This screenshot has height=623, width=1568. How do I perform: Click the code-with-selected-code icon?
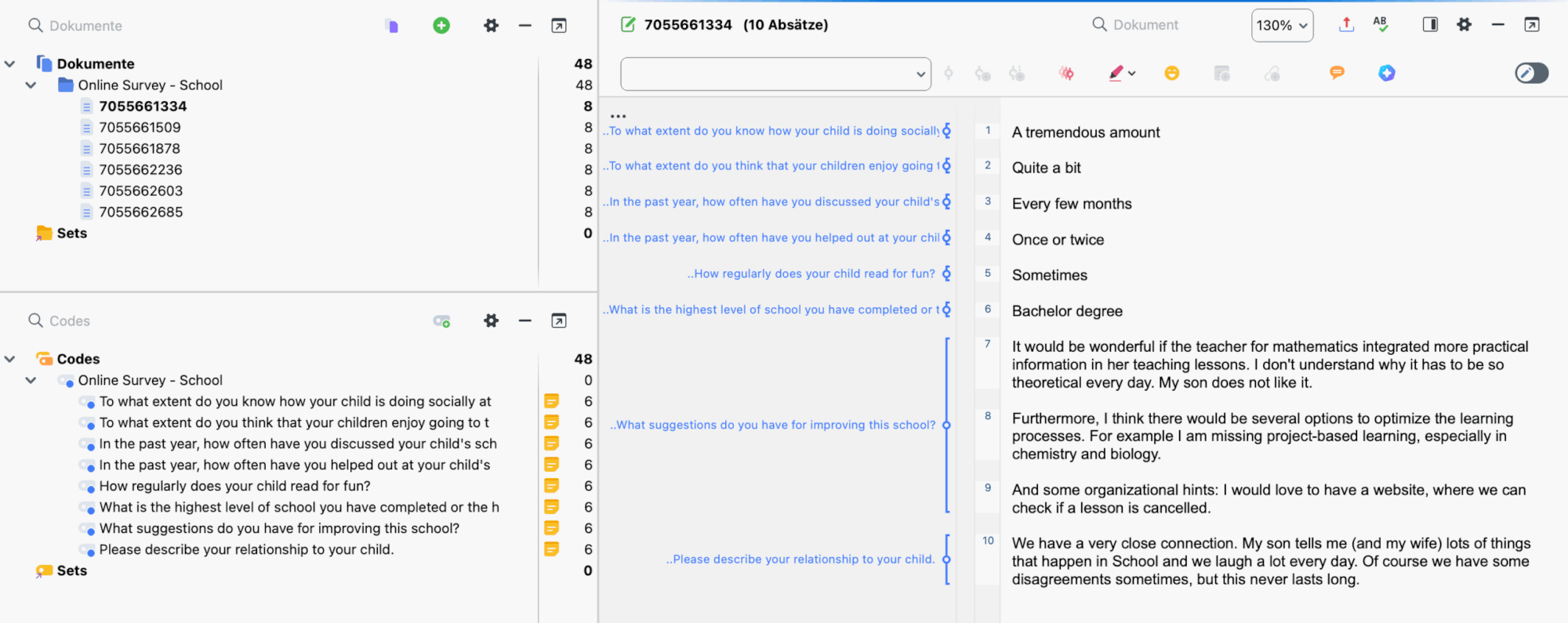pyautogui.click(x=949, y=74)
